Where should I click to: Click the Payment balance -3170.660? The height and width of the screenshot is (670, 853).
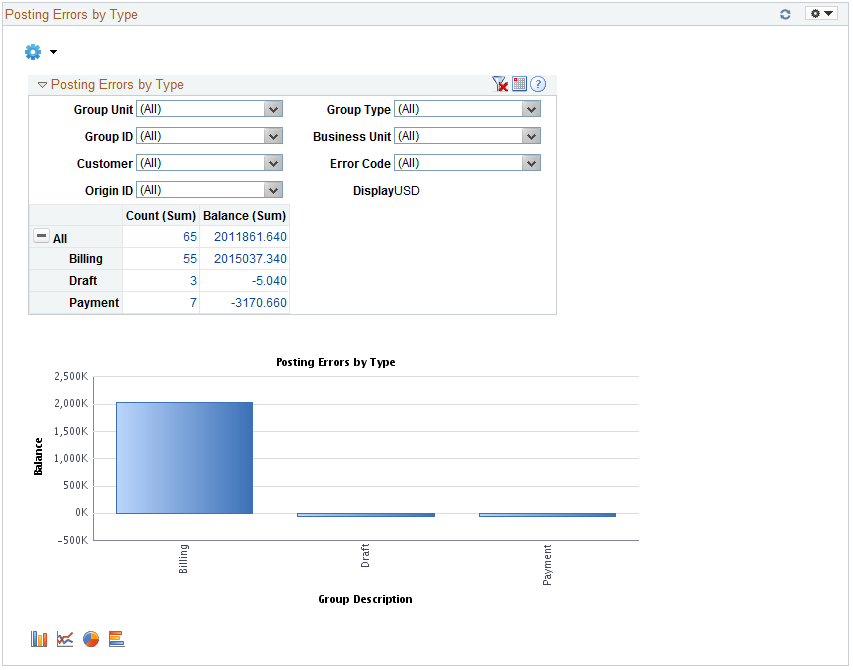point(259,303)
